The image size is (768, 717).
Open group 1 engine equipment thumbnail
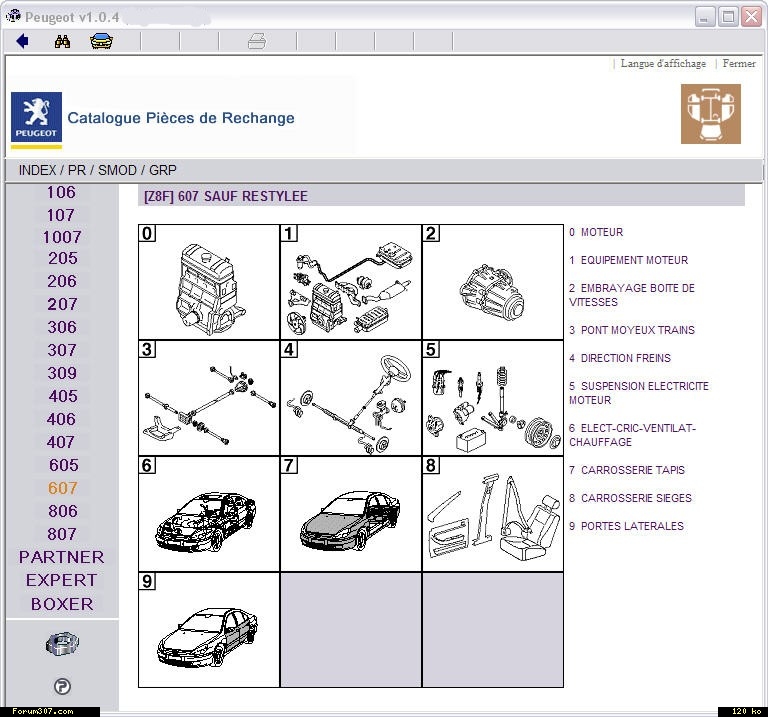click(x=351, y=282)
